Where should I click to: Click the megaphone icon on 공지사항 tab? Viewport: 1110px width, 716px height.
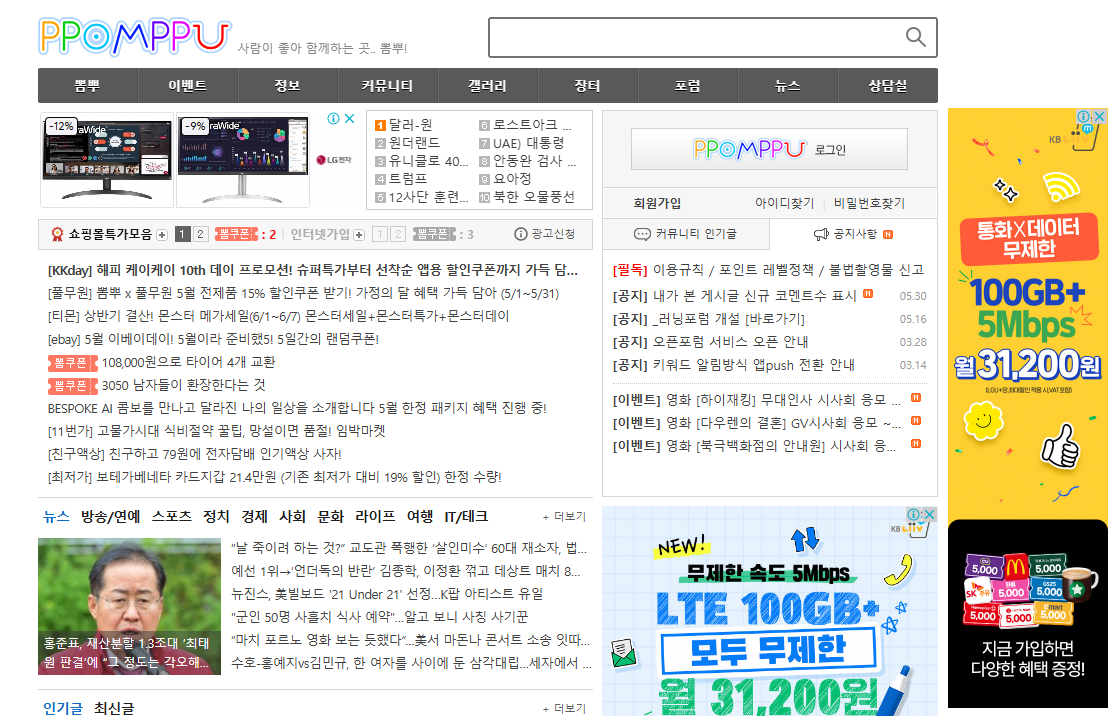pyautogui.click(x=821, y=234)
